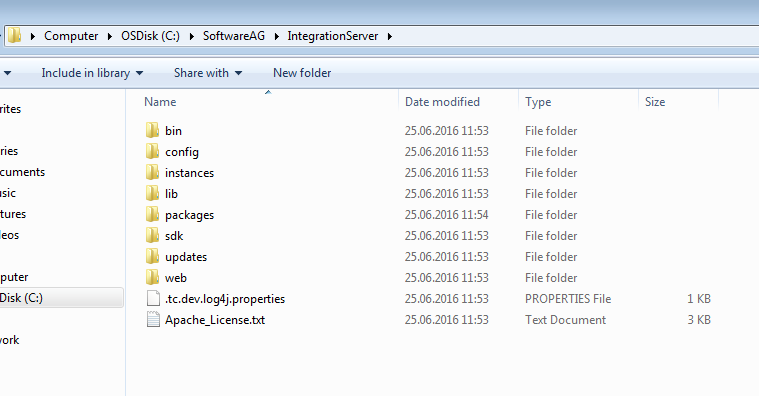Viewport: 759px width, 396px height.
Task: Select the sdk folder name
Action: 174,236
